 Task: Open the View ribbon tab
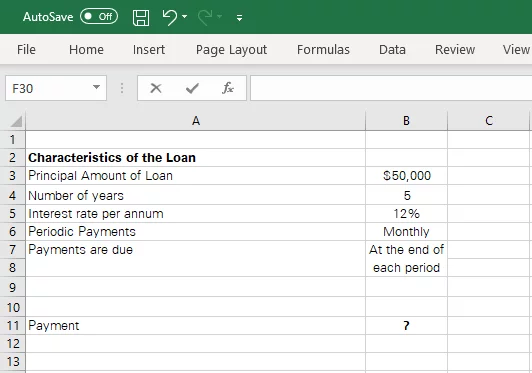pyautogui.click(x=516, y=50)
